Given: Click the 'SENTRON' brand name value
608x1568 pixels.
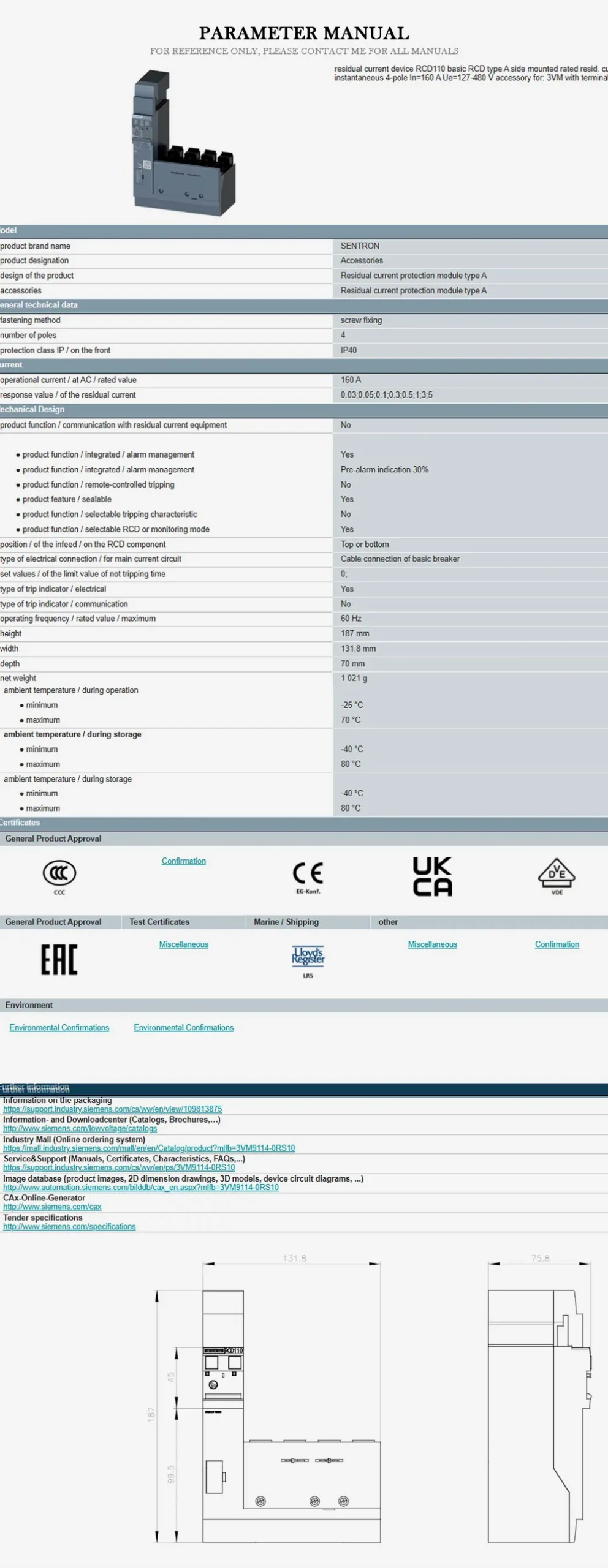Looking at the screenshot, I should point(360,246).
